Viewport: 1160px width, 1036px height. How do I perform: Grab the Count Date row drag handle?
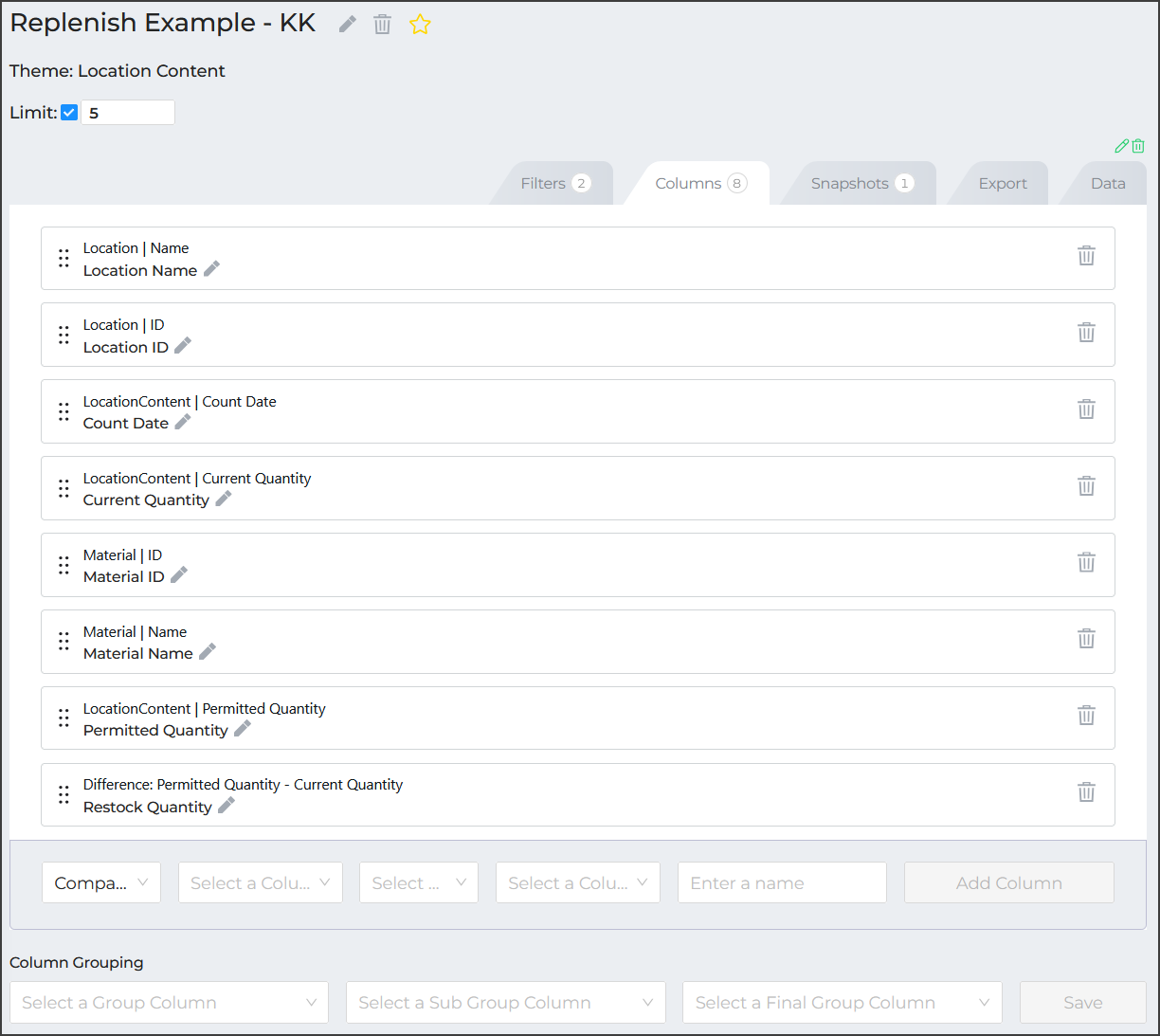pos(63,411)
